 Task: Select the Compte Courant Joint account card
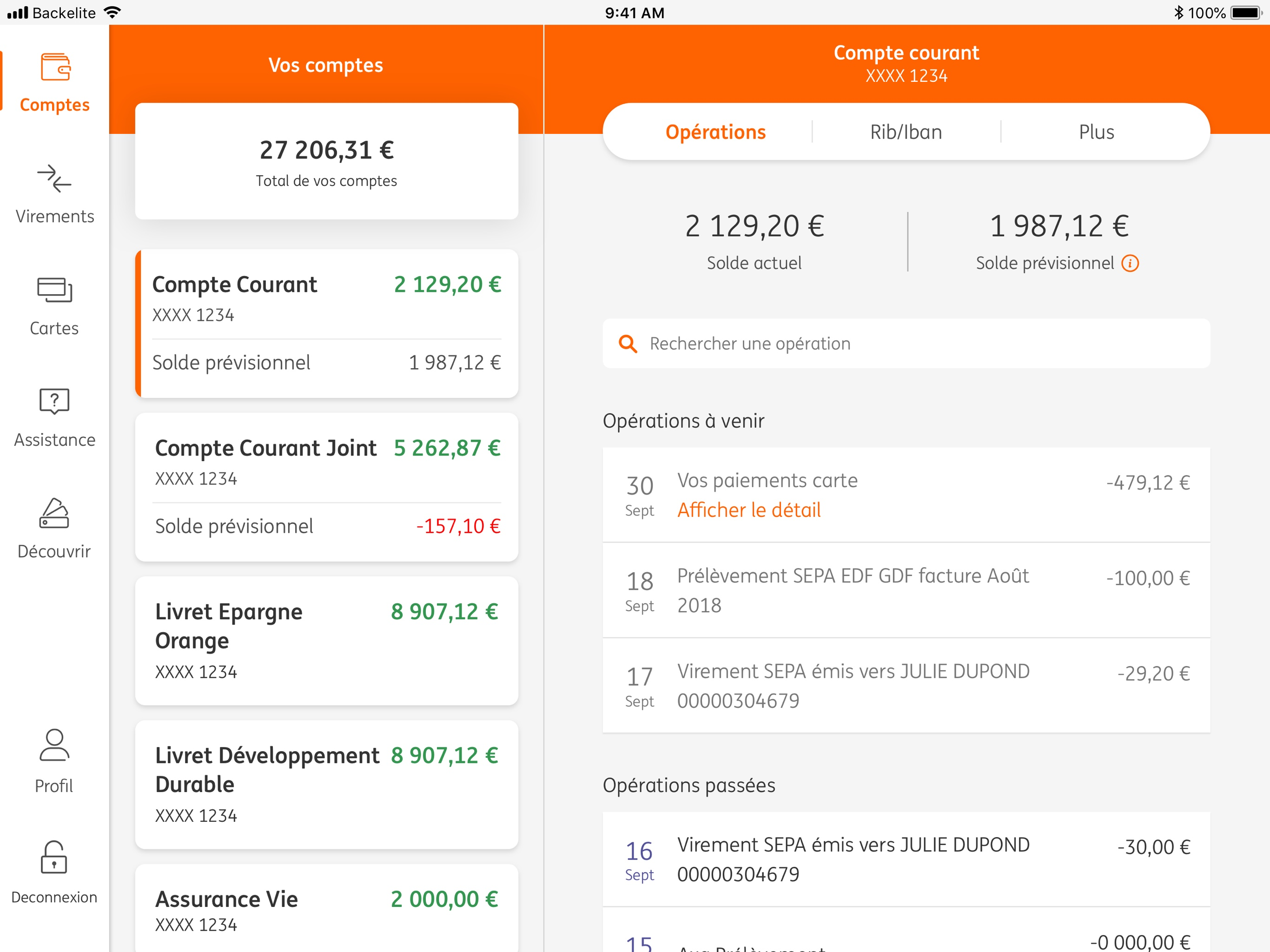pyautogui.click(x=326, y=487)
